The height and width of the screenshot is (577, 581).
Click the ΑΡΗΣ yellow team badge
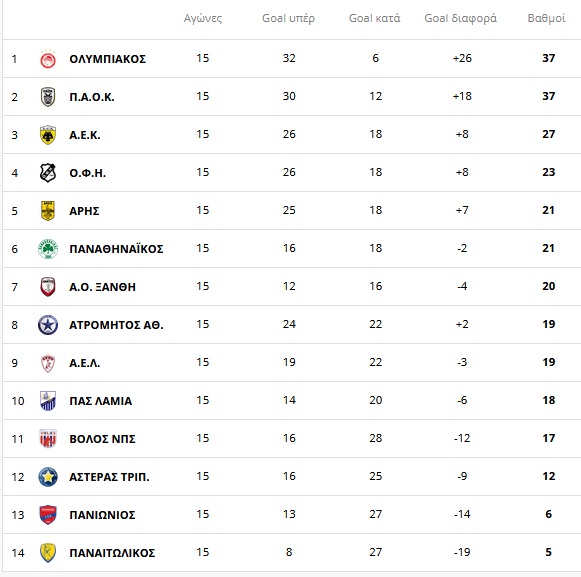point(48,211)
